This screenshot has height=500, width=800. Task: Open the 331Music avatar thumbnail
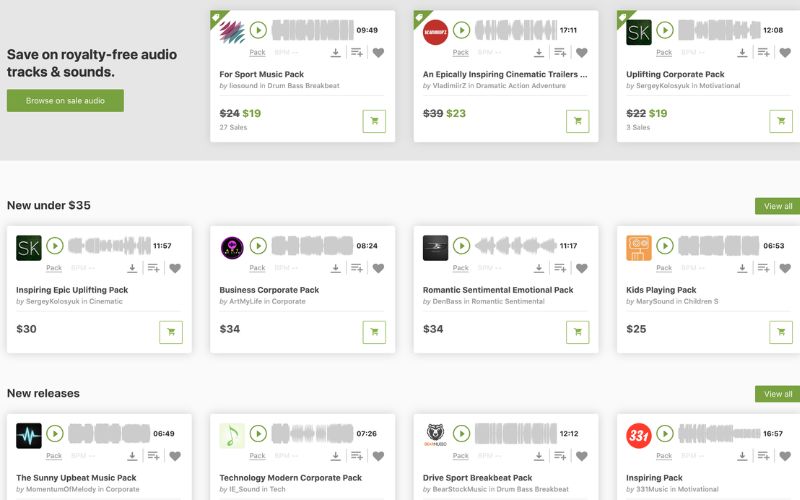tap(639, 436)
